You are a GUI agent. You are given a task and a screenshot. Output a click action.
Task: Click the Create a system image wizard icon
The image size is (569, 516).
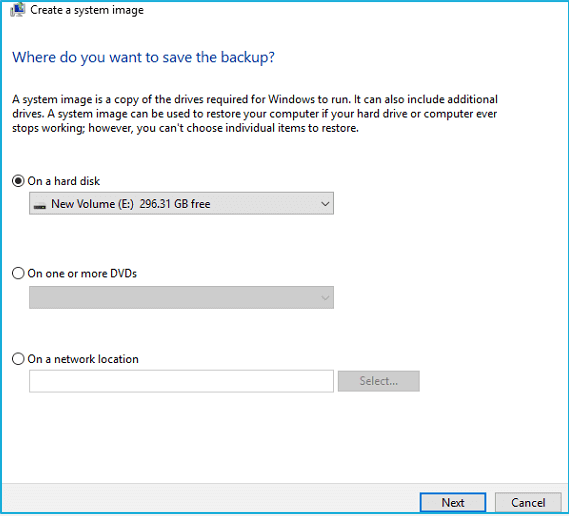[17, 10]
